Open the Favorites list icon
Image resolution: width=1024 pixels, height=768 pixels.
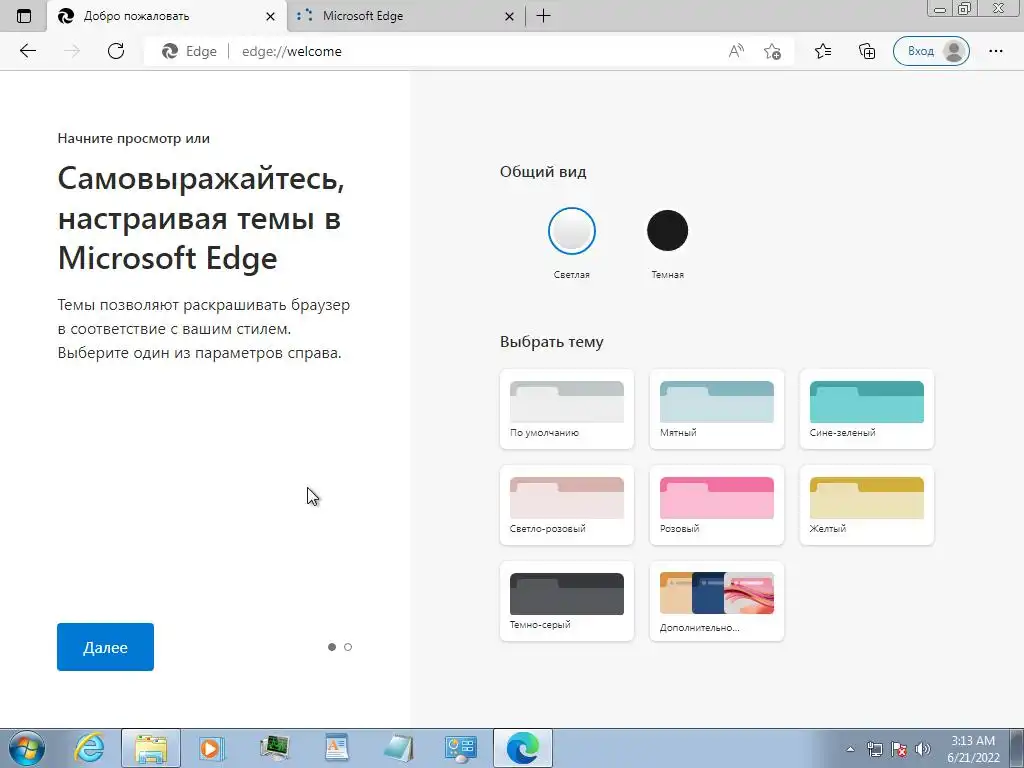pos(823,51)
